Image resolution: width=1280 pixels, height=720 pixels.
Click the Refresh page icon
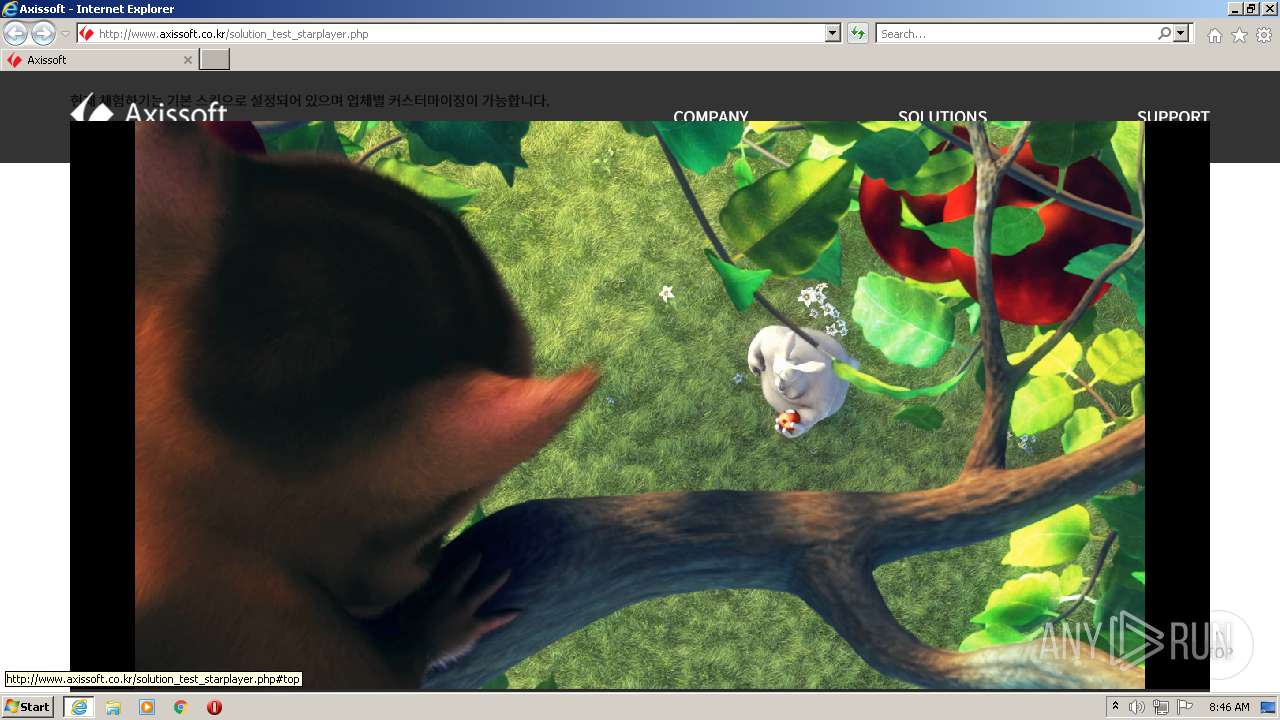tap(857, 34)
